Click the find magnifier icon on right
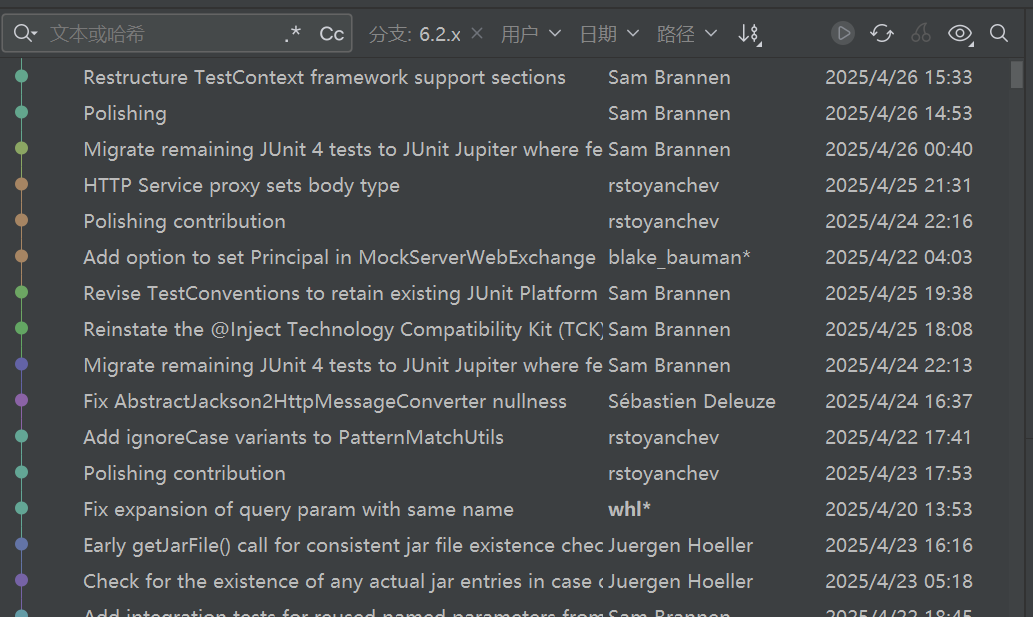 point(999,33)
